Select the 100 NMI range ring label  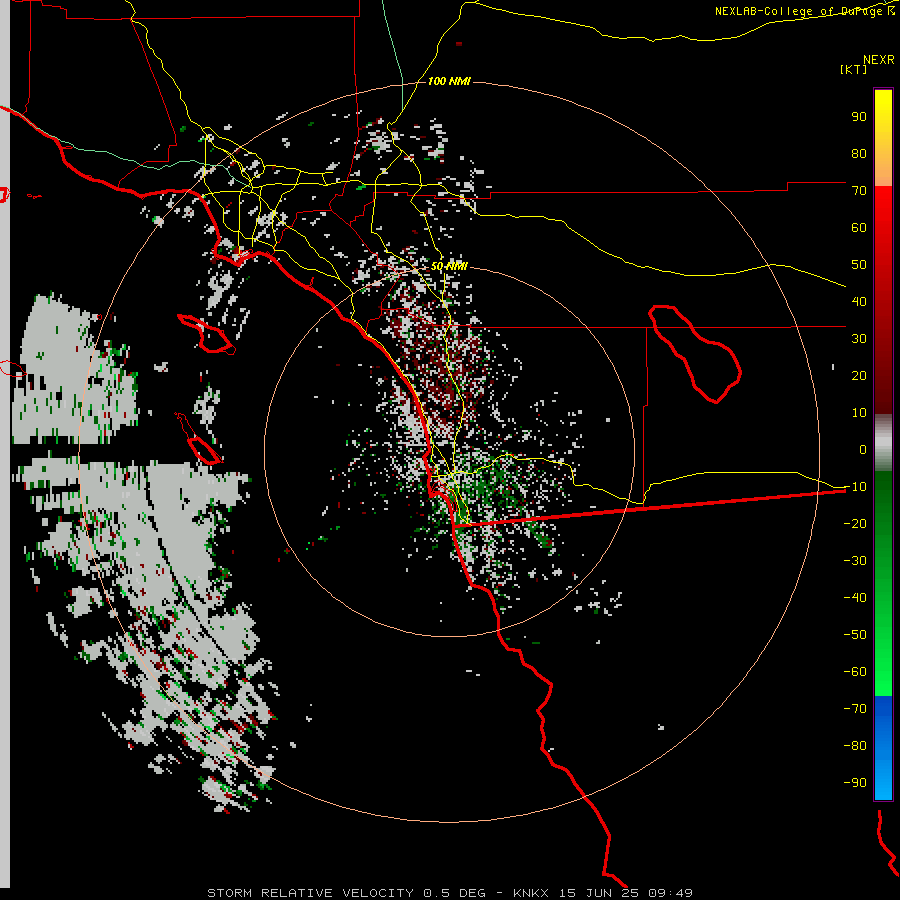click(x=449, y=81)
